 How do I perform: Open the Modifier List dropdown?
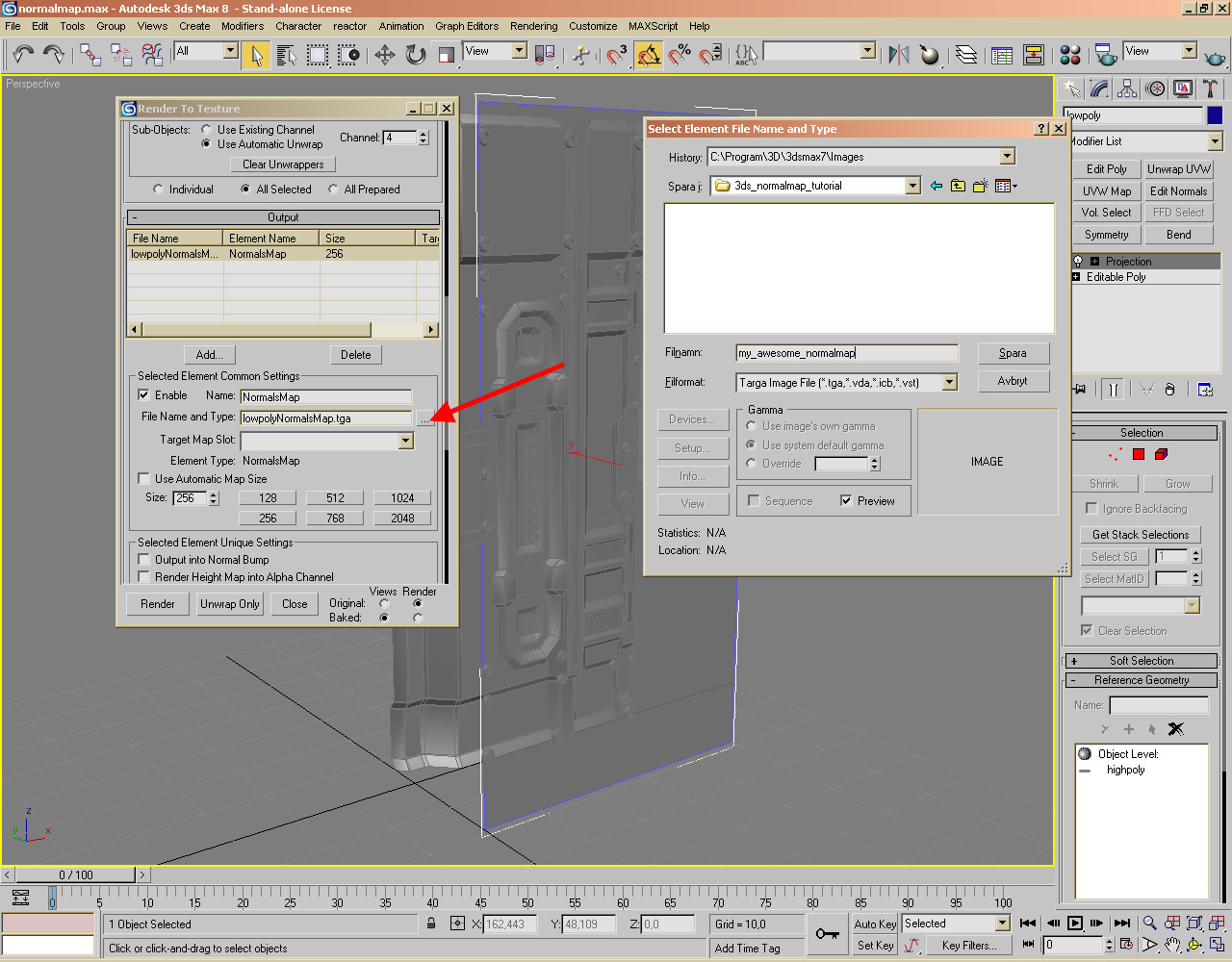click(1216, 140)
